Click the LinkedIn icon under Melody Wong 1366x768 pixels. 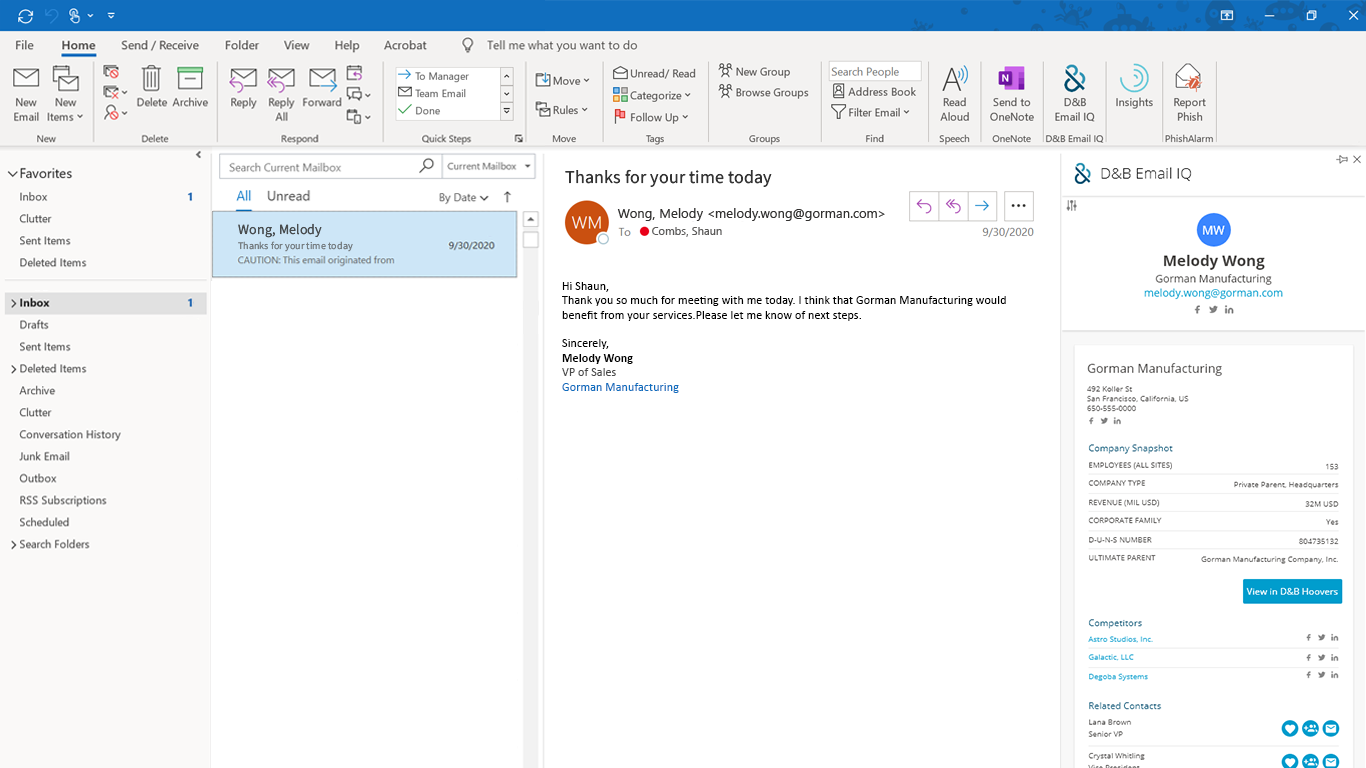click(1229, 310)
